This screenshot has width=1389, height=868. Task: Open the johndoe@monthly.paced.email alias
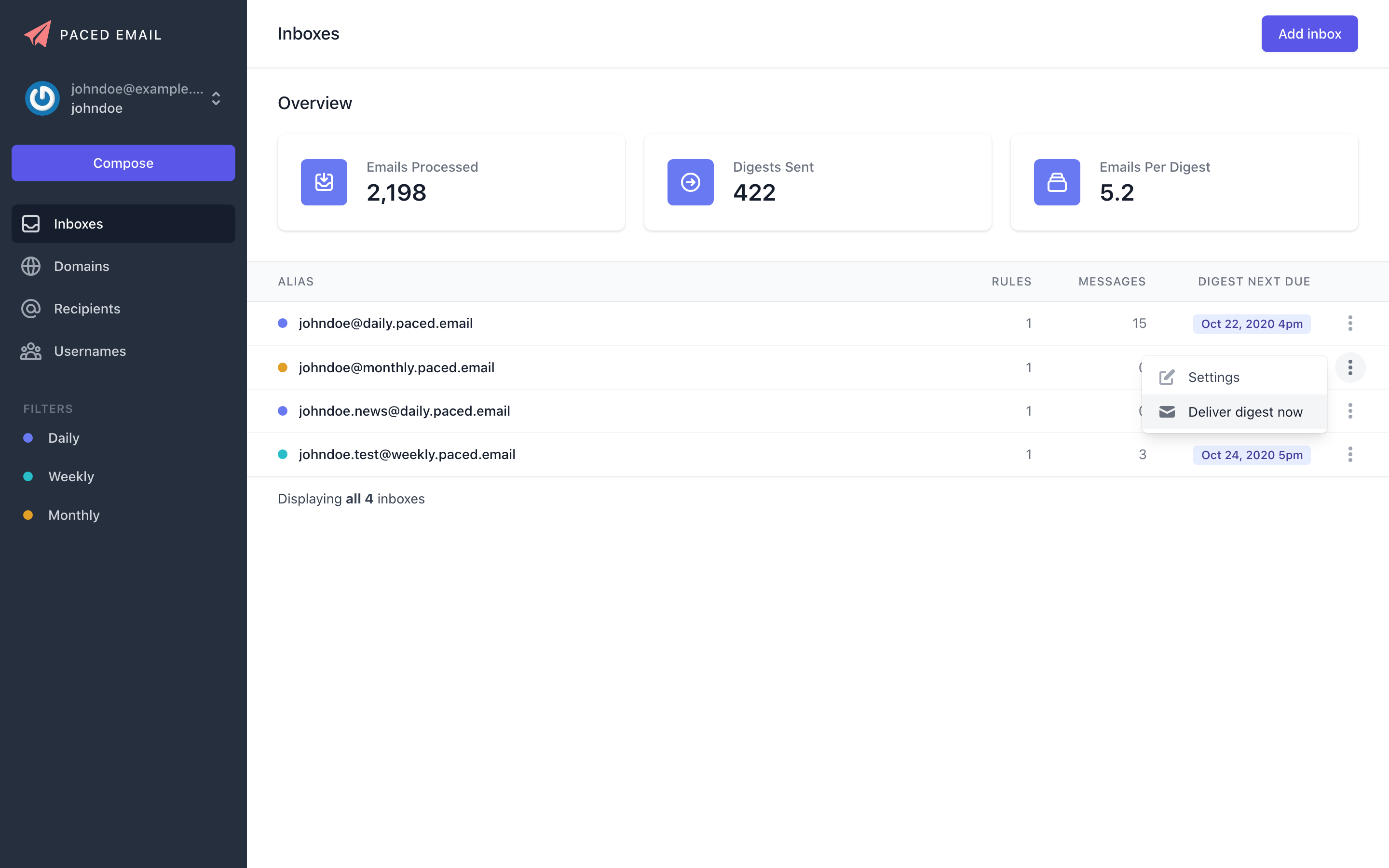tap(396, 367)
